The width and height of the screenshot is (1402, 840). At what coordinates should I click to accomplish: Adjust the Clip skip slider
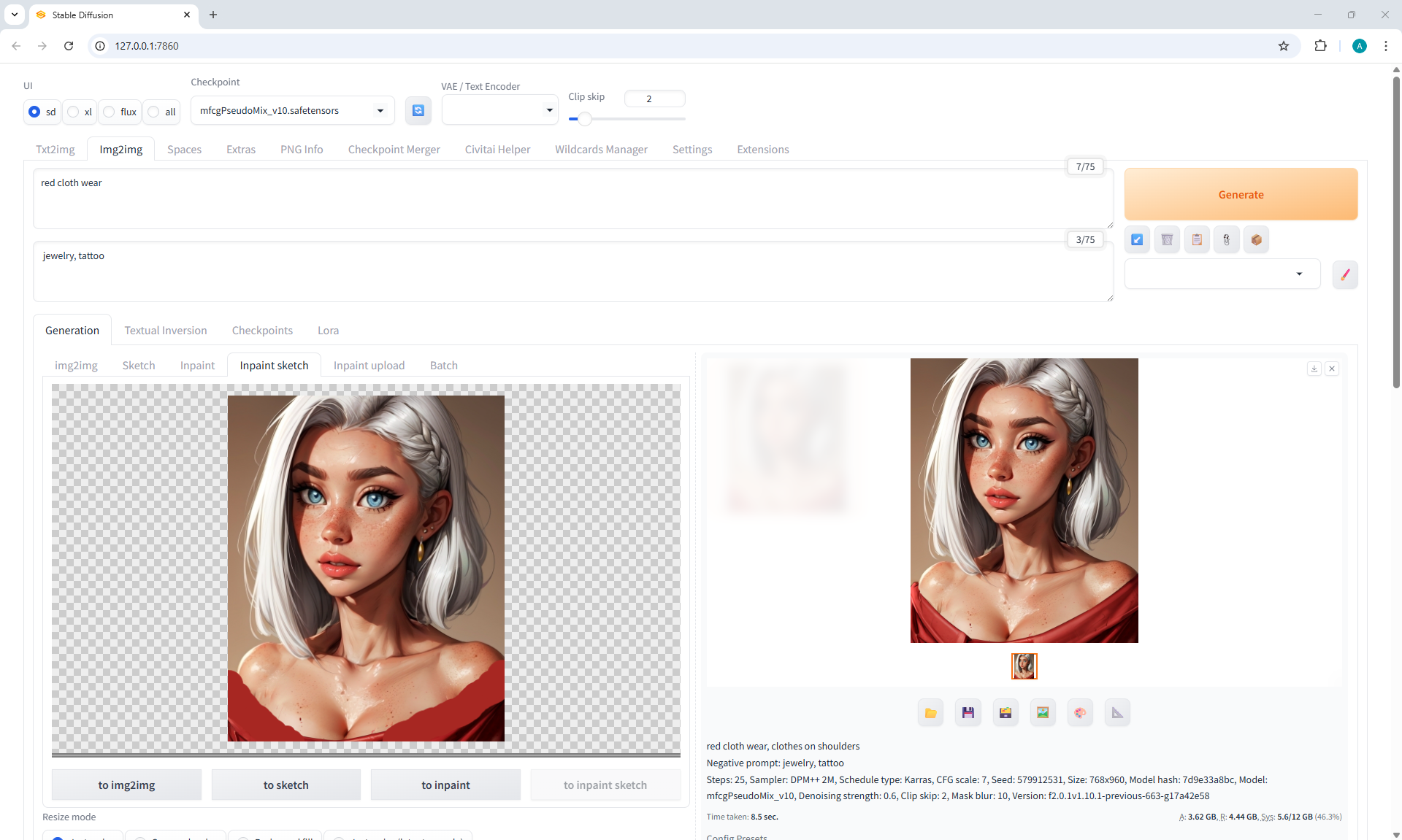584,118
